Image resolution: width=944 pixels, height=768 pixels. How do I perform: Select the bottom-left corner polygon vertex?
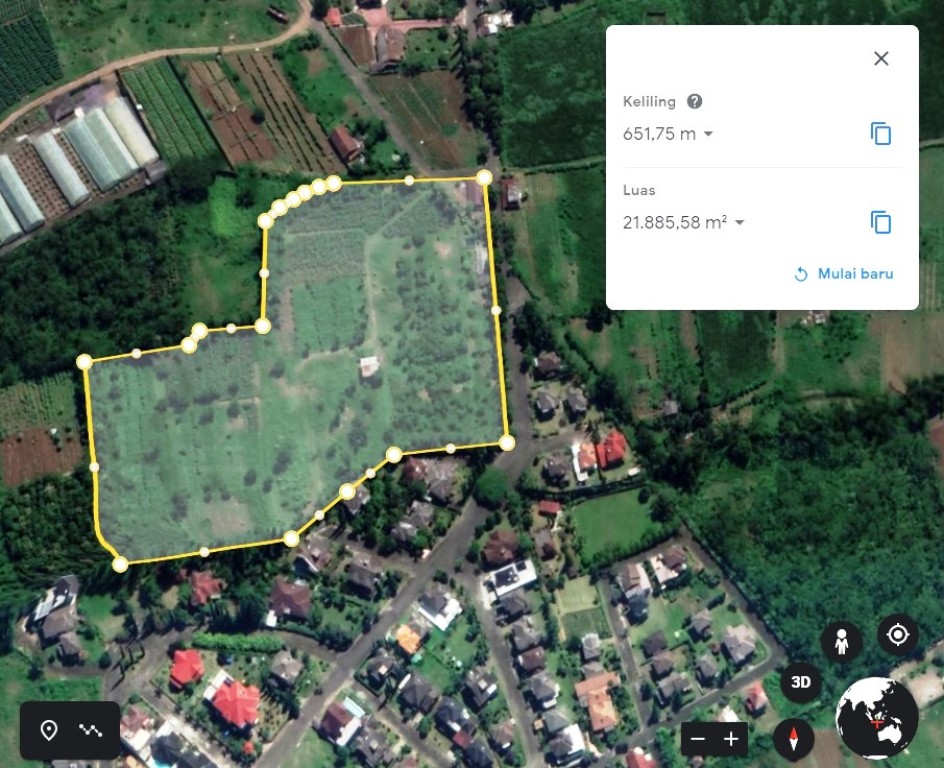[x=120, y=565]
